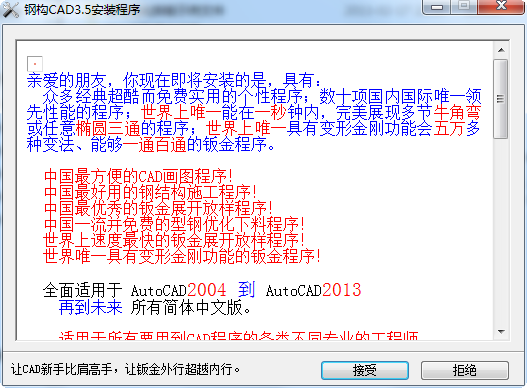Click the text 'AutoCAD2013'
This screenshot has height=388, width=527.
(314, 290)
